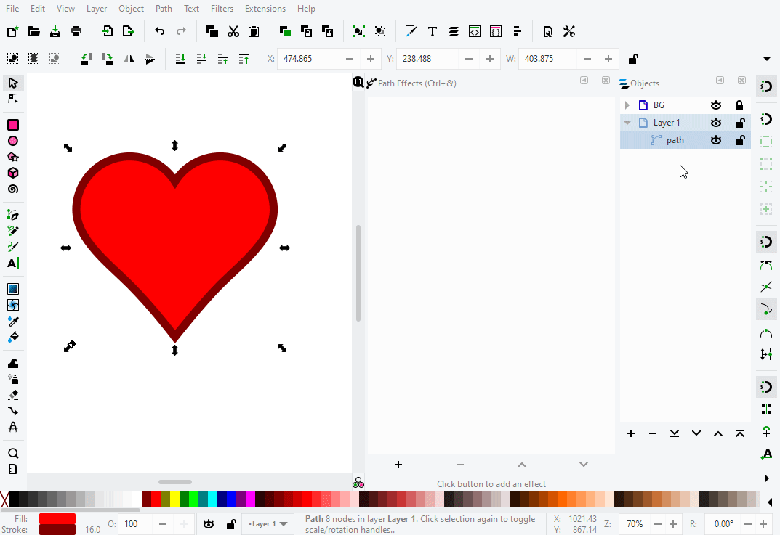Screen dimensions: 780x535
Task: Click add effect plus button
Action: [x=398, y=464]
